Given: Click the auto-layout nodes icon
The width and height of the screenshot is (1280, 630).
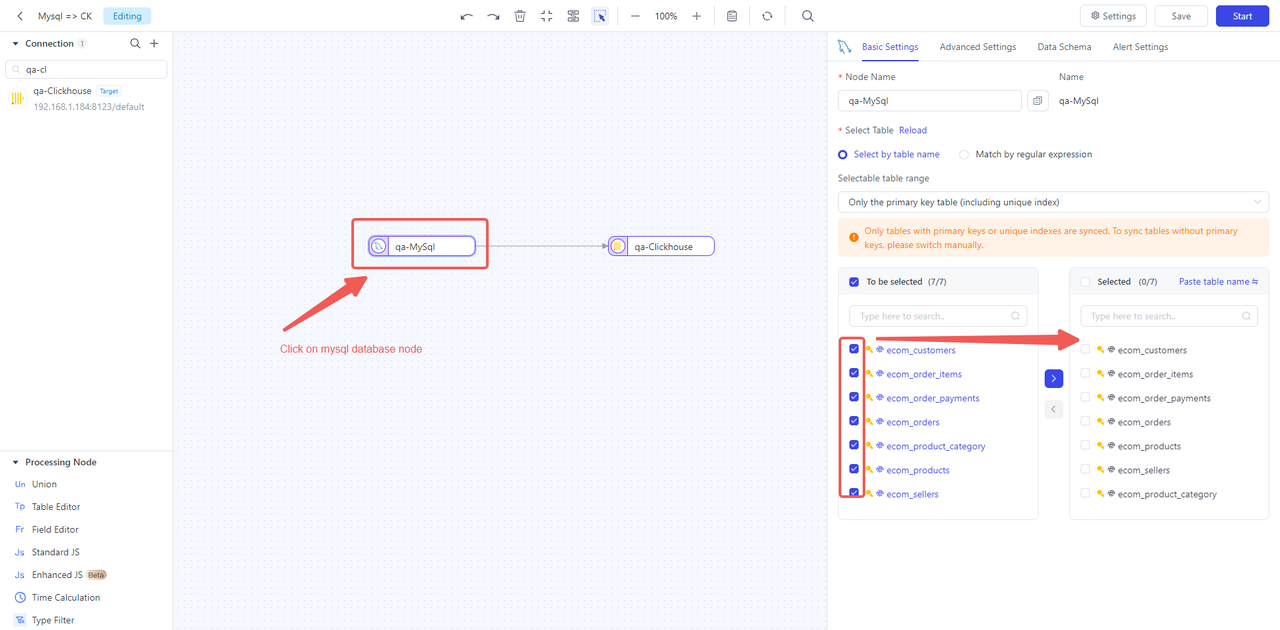Looking at the screenshot, I should (573, 16).
